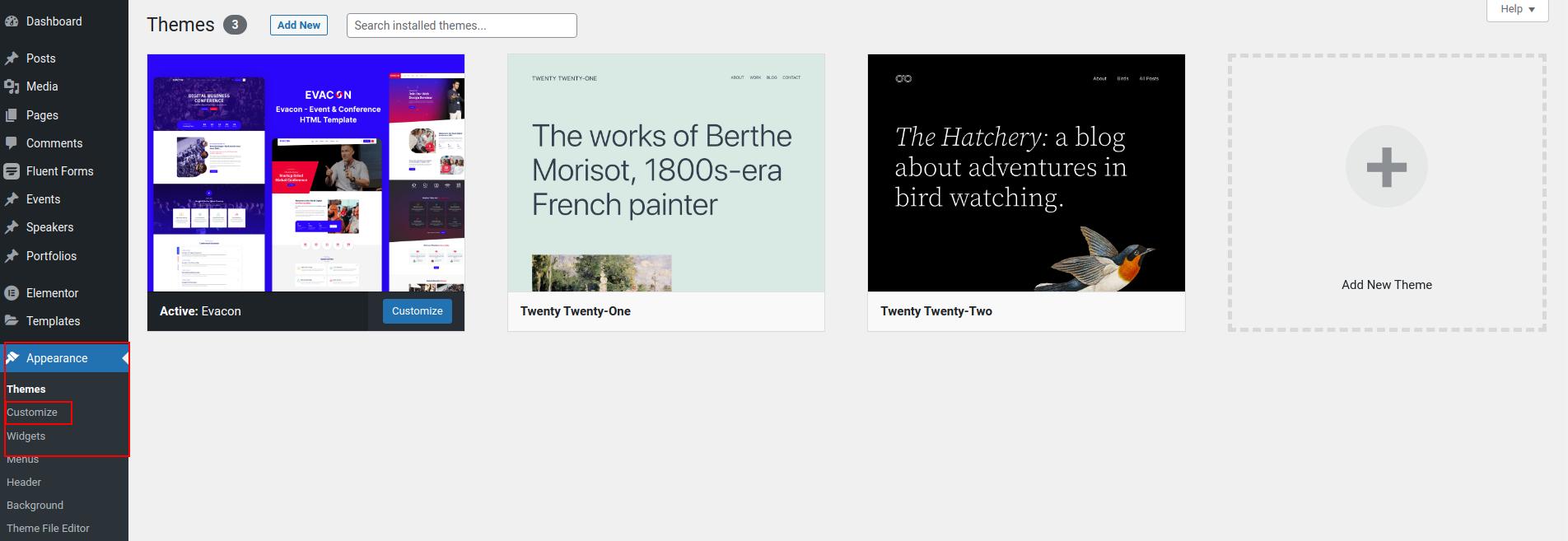Image resolution: width=1568 pixels, height=541 pixels.
Task: Click the Dashboard gauge icon
Action: (x=12, y=21)
